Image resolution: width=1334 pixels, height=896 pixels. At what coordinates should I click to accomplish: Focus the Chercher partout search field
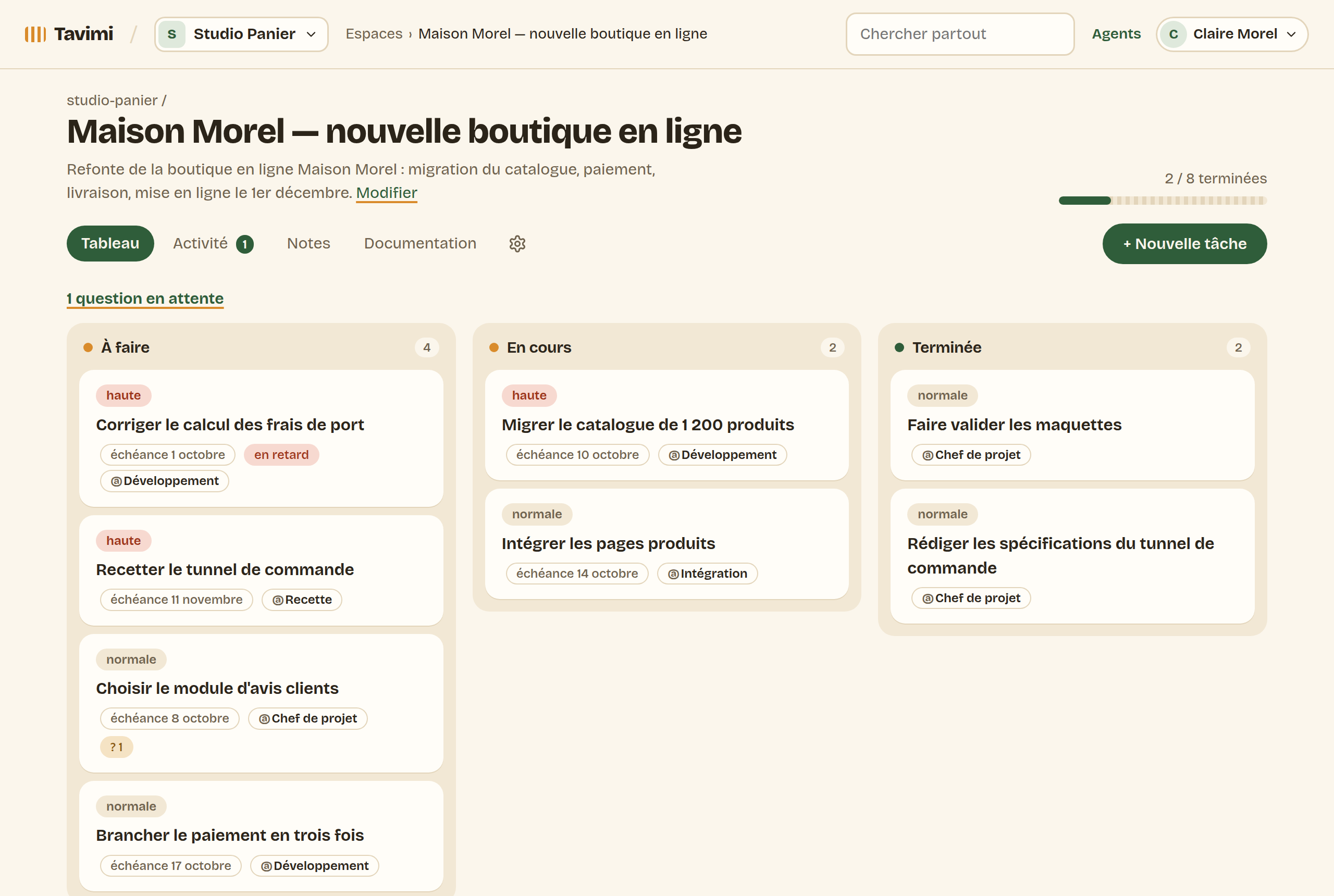coord(960,34)
